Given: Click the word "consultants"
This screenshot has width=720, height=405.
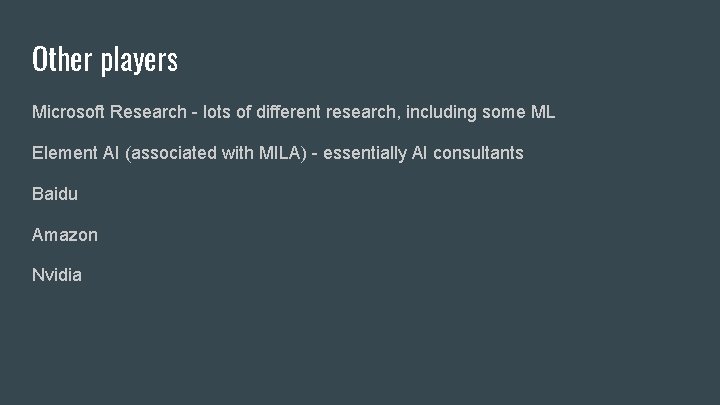Looking at the screenshot, I should coord(478,154).
